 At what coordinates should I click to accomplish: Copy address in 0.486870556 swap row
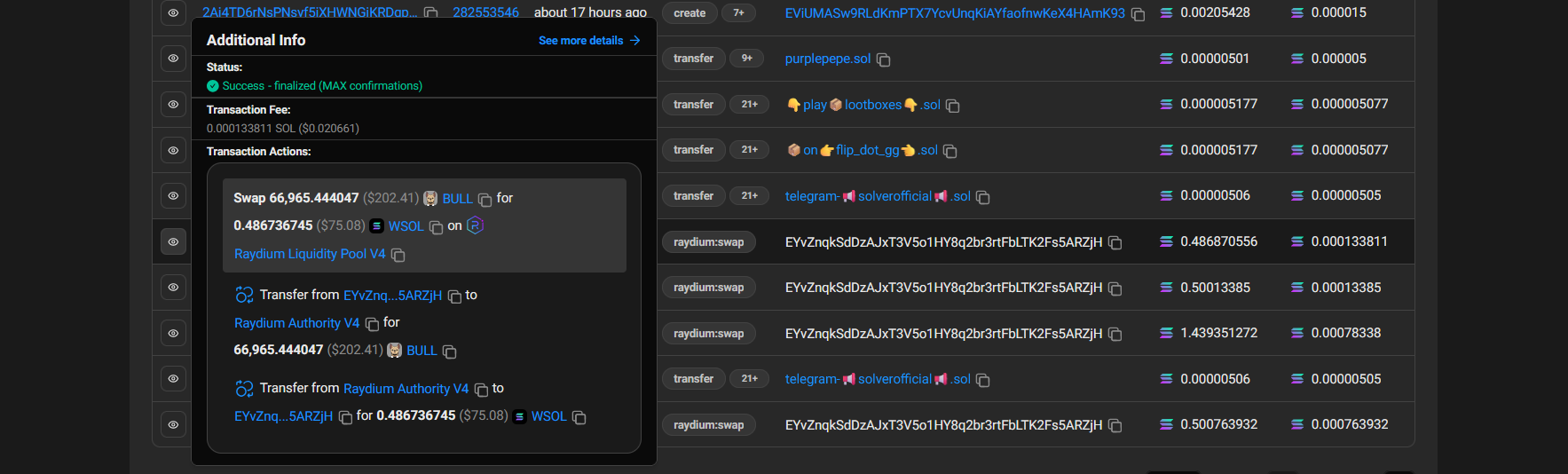coord(1115,242)
